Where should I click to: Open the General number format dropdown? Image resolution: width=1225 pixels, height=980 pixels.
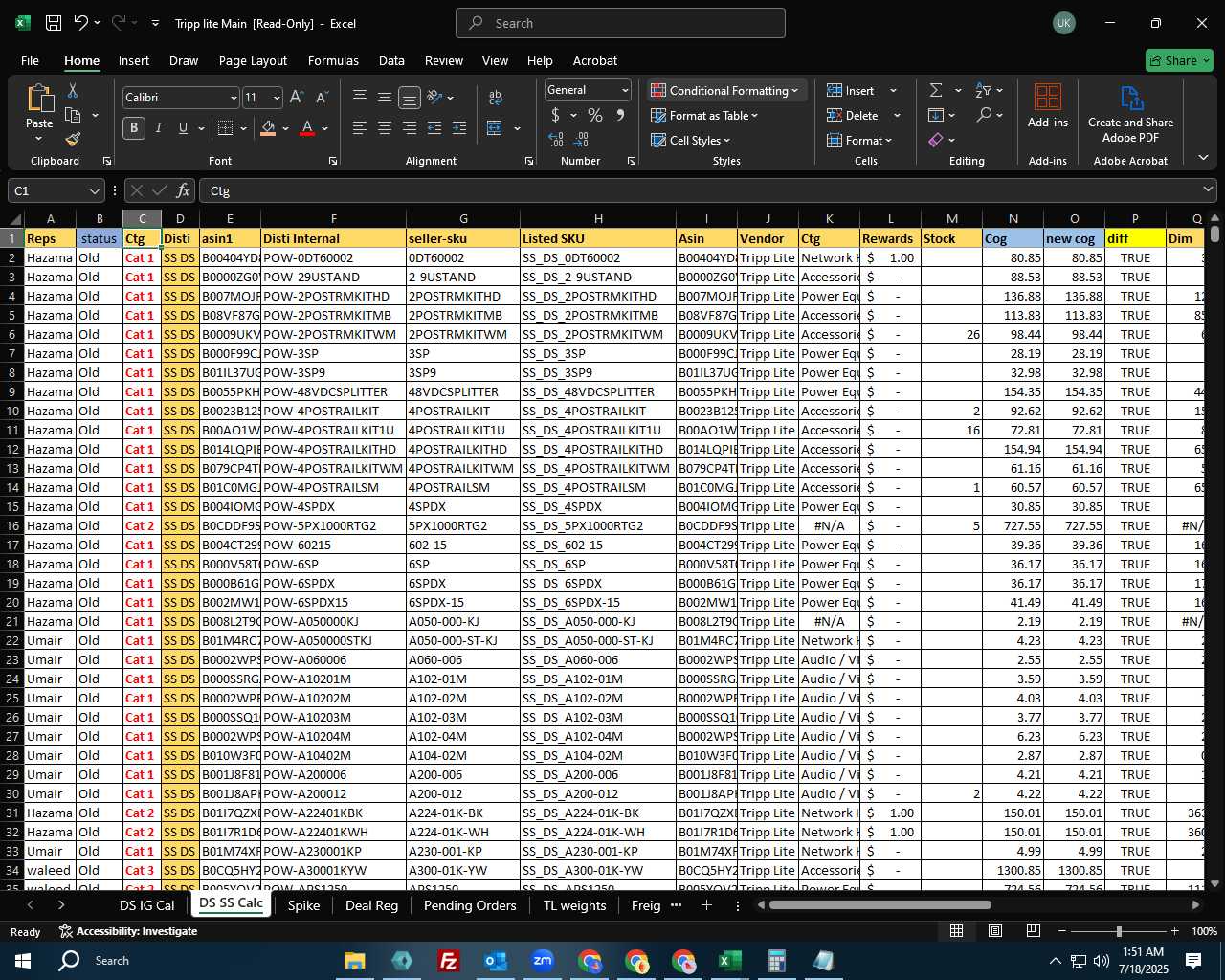625,90
